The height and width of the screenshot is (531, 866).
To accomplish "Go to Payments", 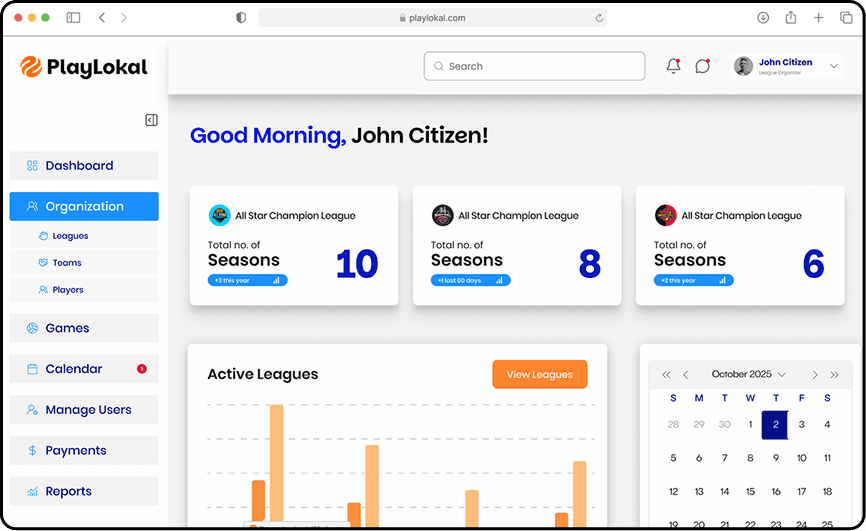I will tap(84, 450).
